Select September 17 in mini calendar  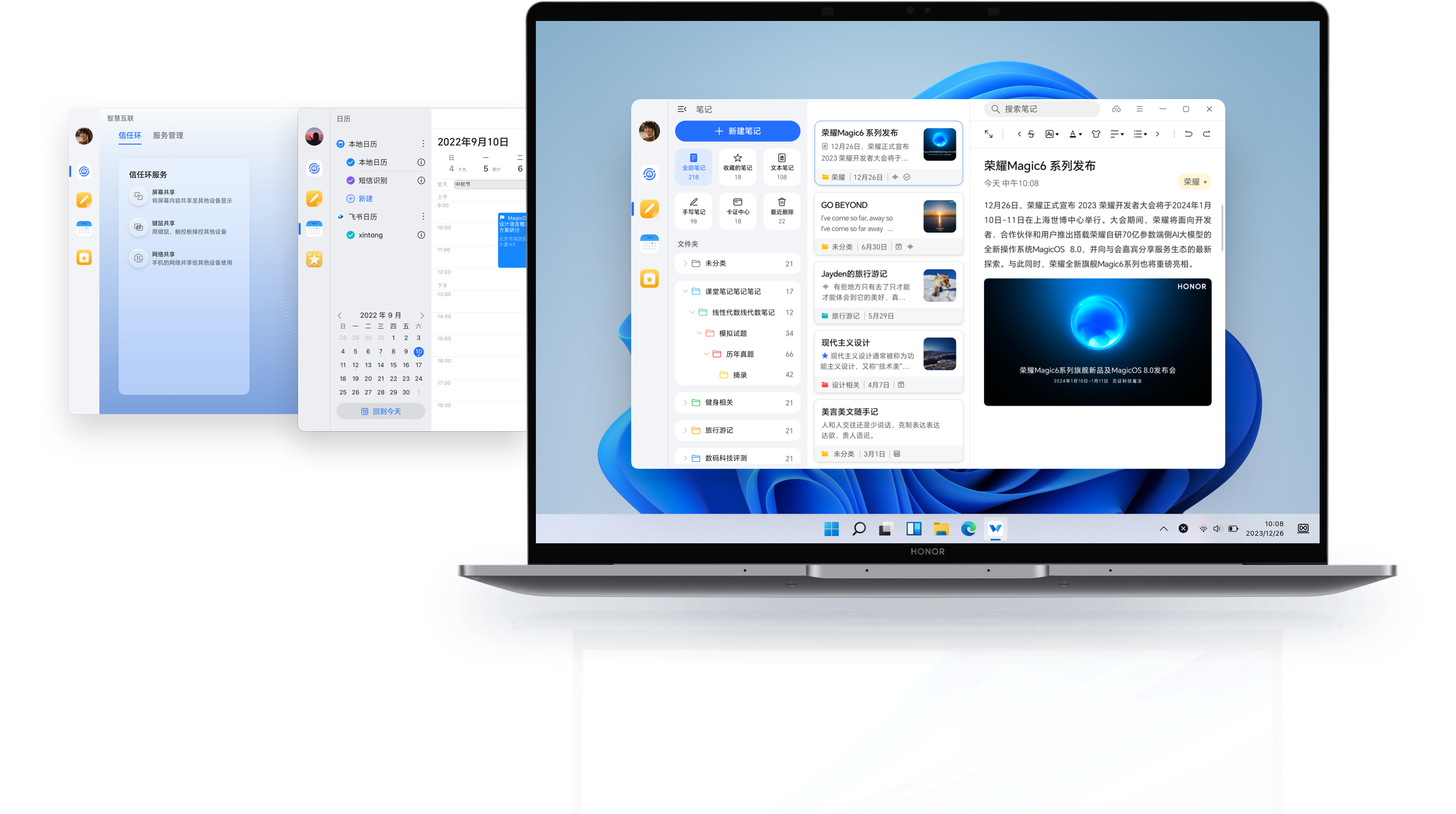pos(418,365)
